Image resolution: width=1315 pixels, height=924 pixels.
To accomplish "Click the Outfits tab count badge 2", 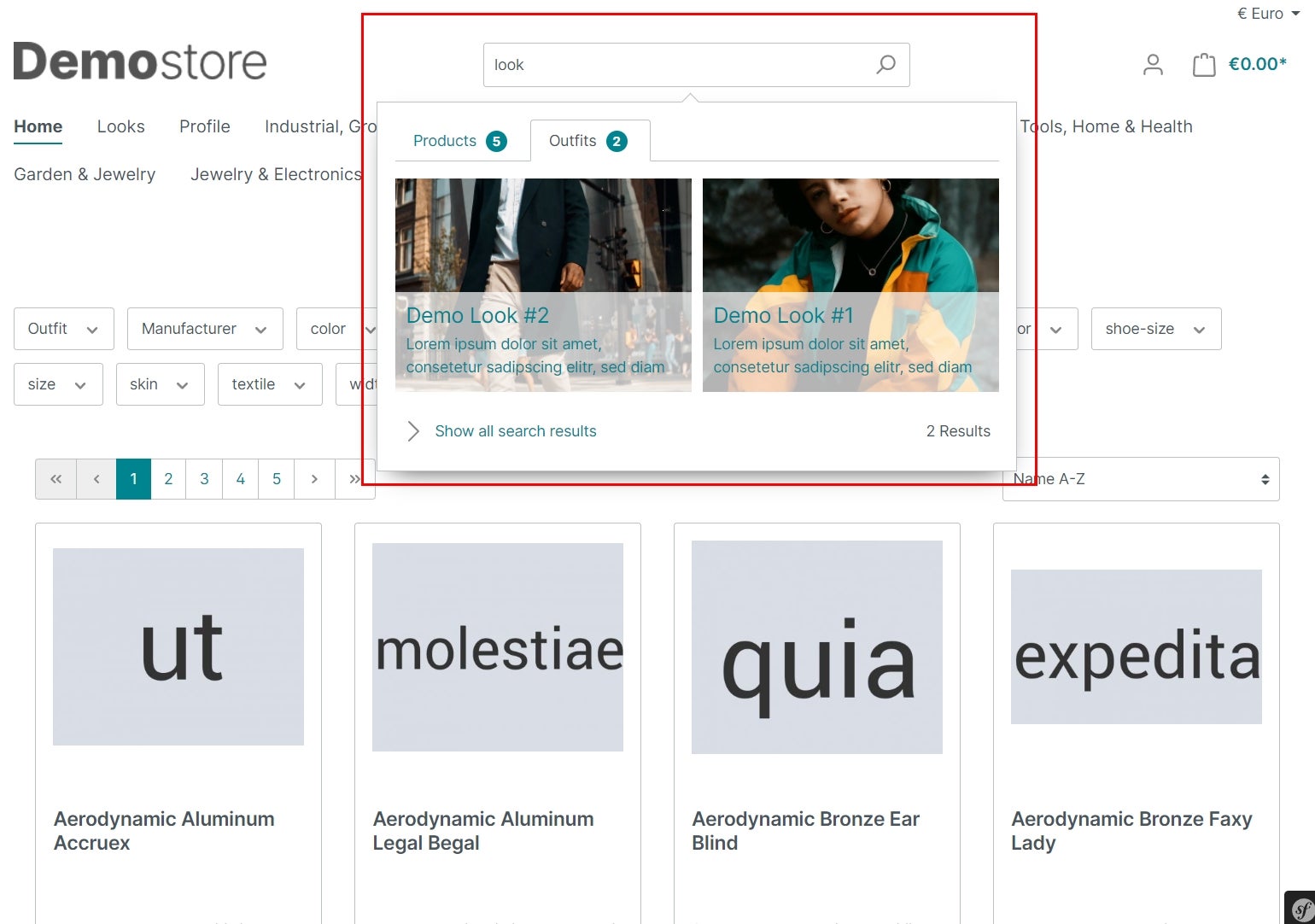I will [617, 142].
